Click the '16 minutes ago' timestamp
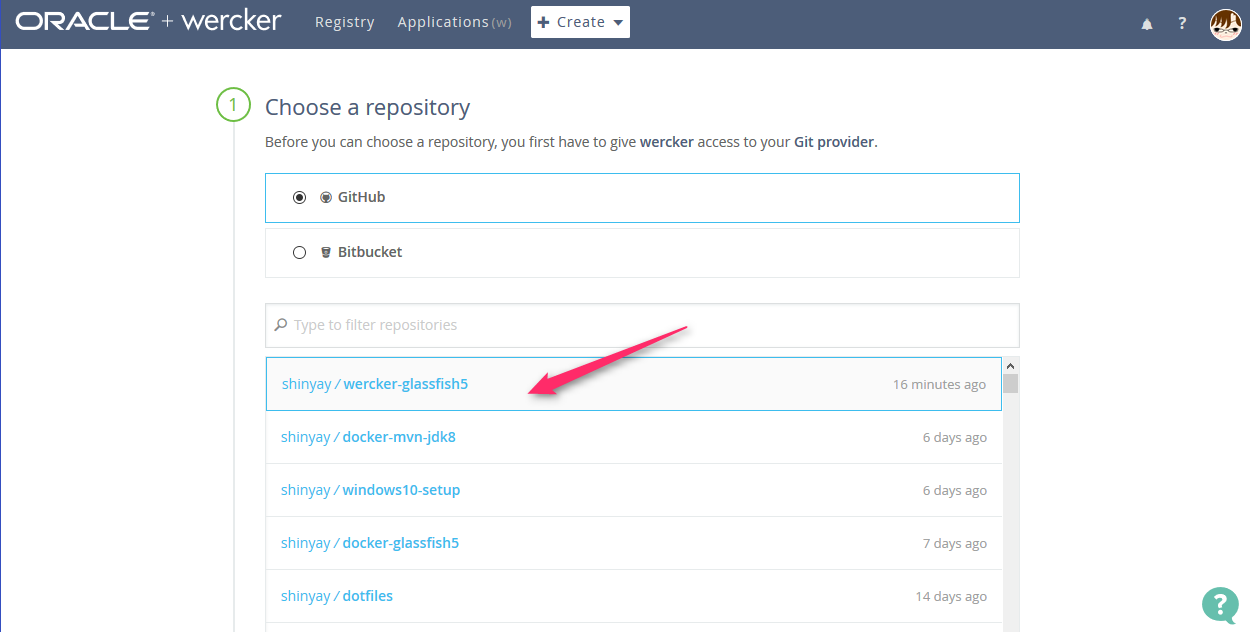Image resolution: width=1250 pixels, height=632 pixels. (939, 384)
